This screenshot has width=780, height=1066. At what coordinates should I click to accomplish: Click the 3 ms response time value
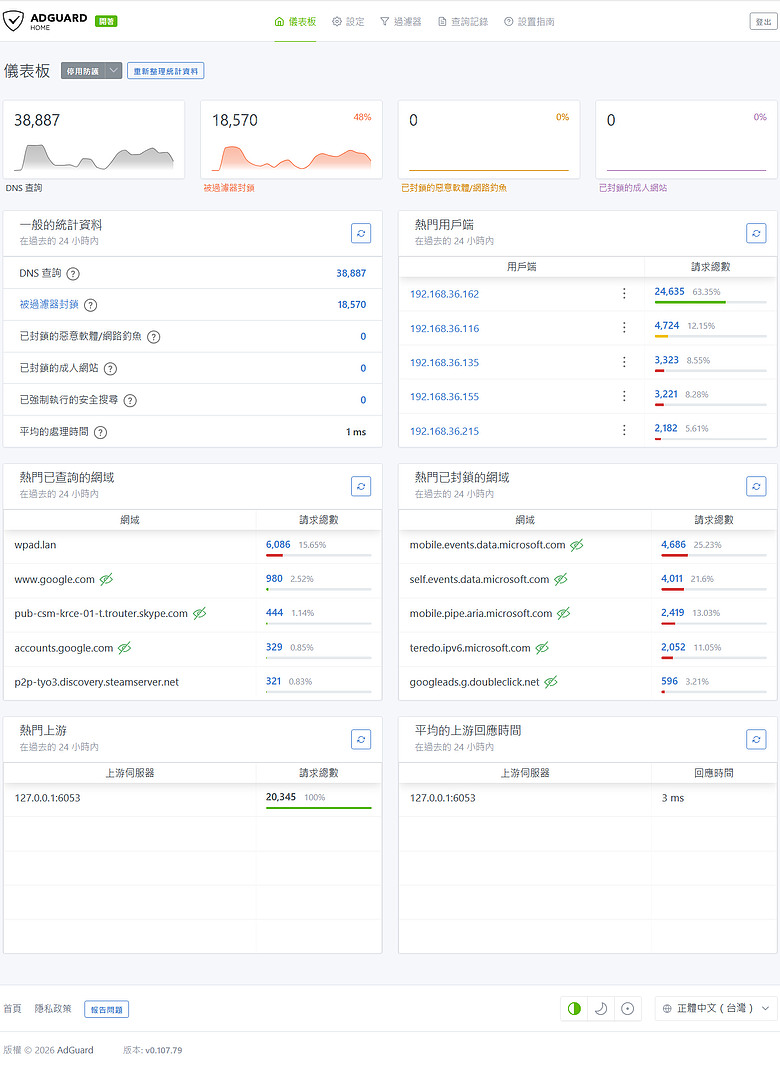673,798
